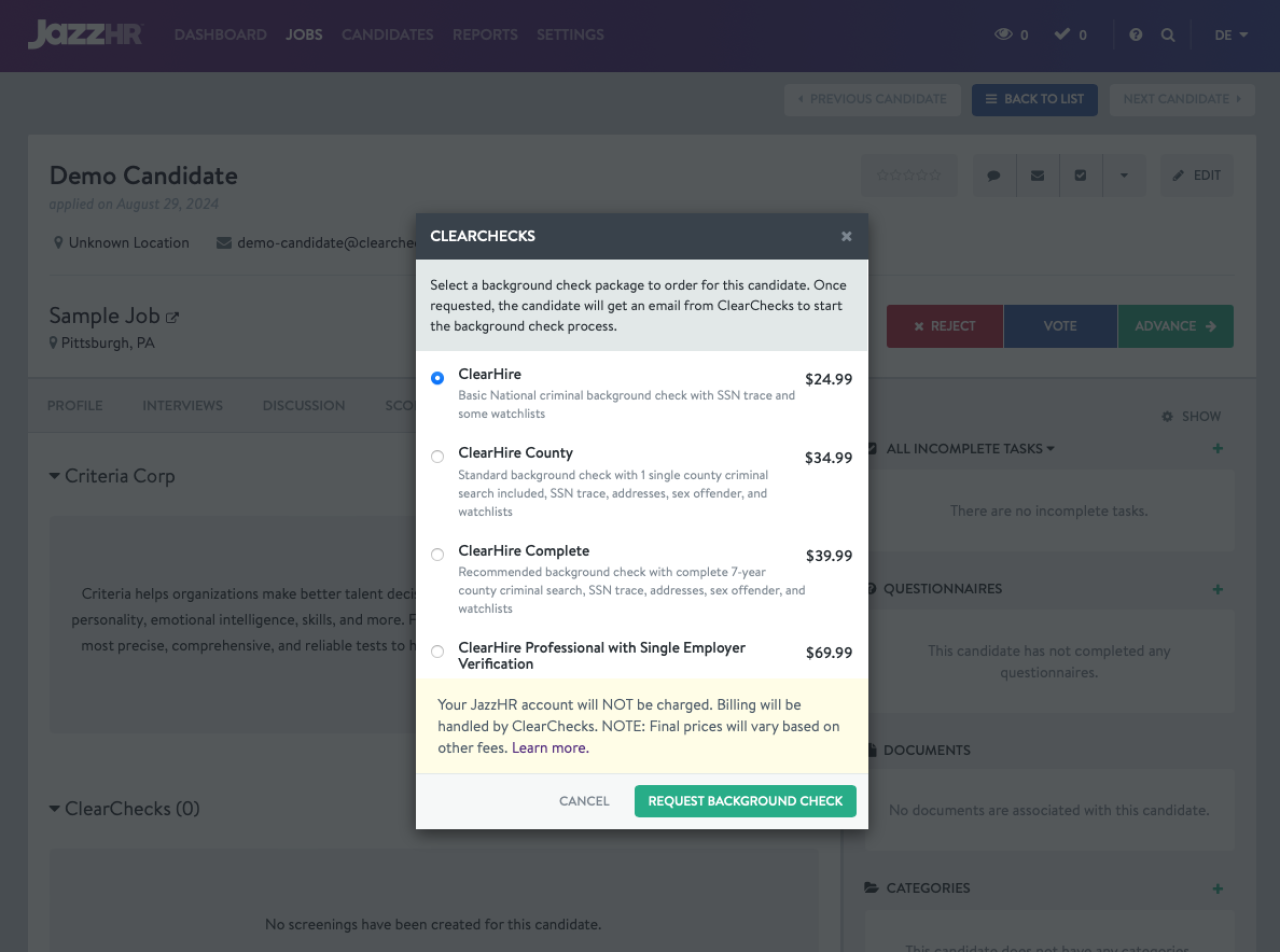Select the ClearHire package radio button

[x=437, y=378]
